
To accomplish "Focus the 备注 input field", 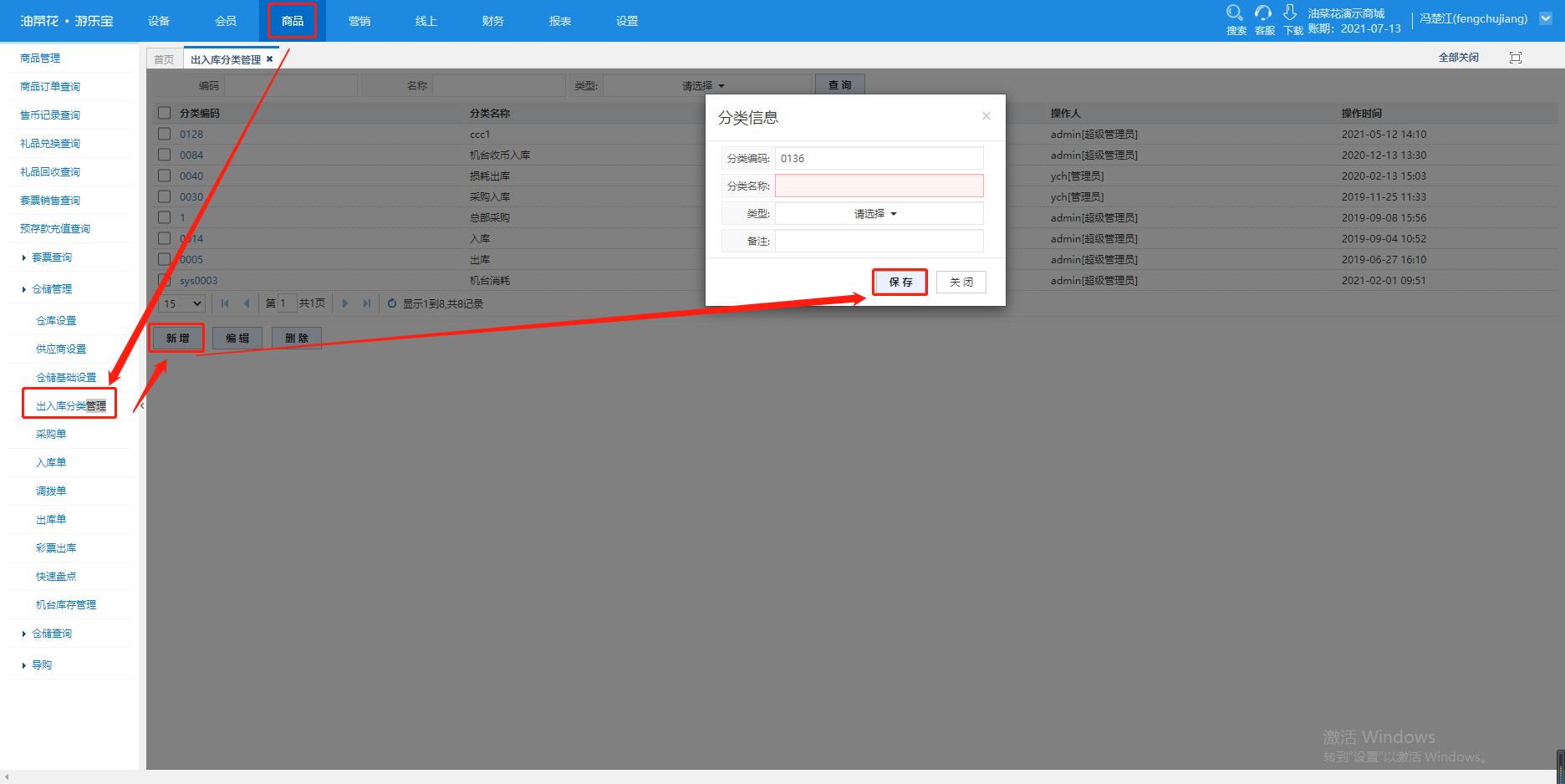I will (x=879, y=241).
